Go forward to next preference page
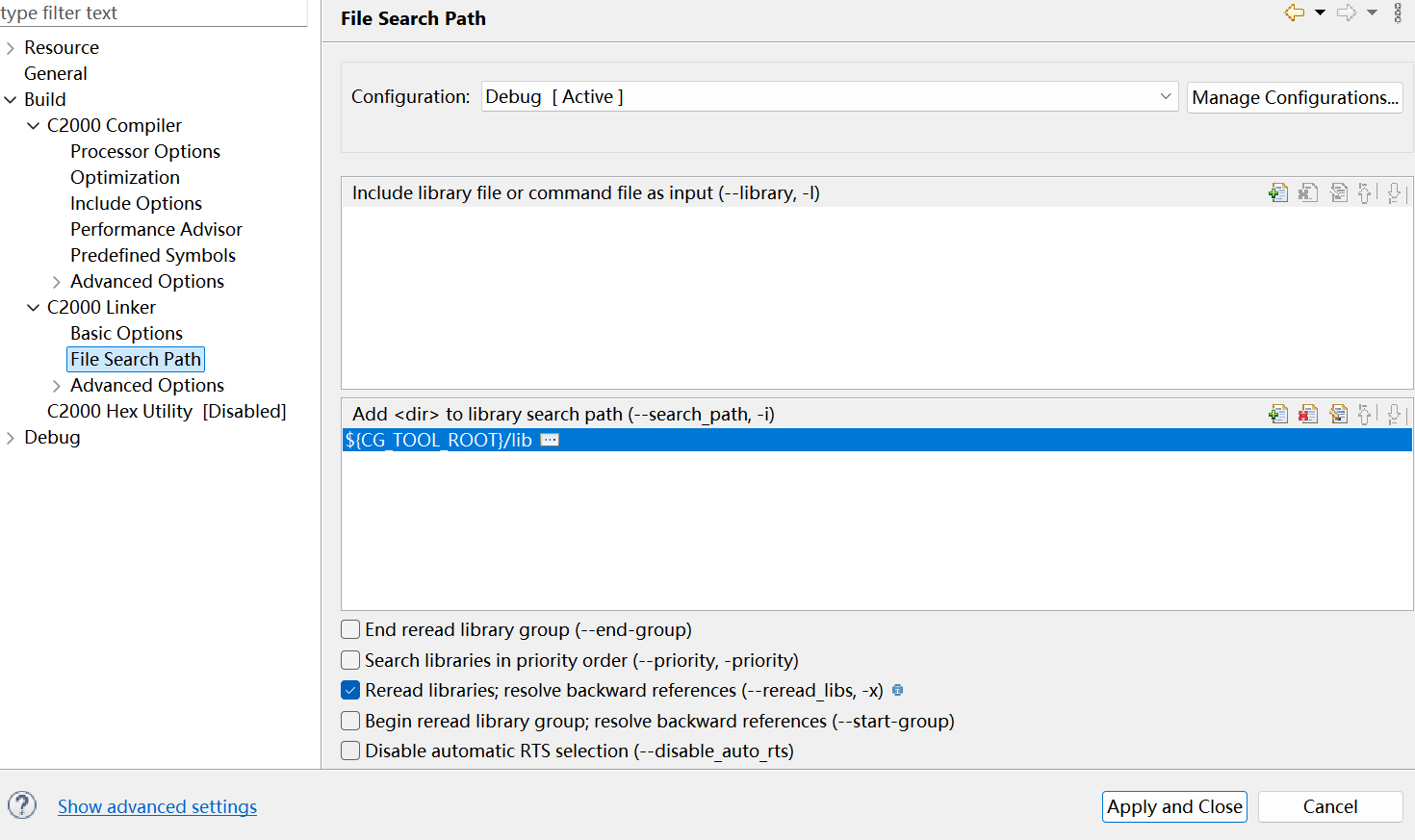The image size is (1415, 840). (x=1347, y=13)
